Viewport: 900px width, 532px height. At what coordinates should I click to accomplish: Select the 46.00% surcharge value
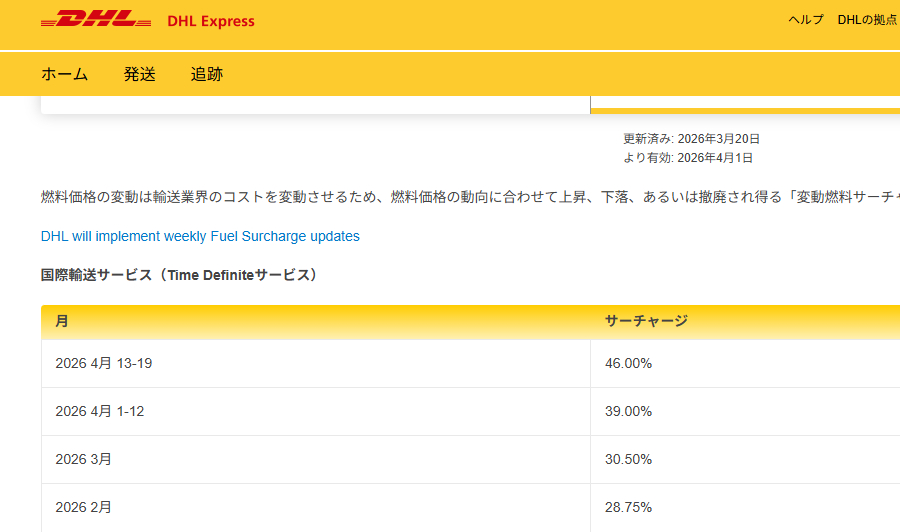tap(629, 363)
